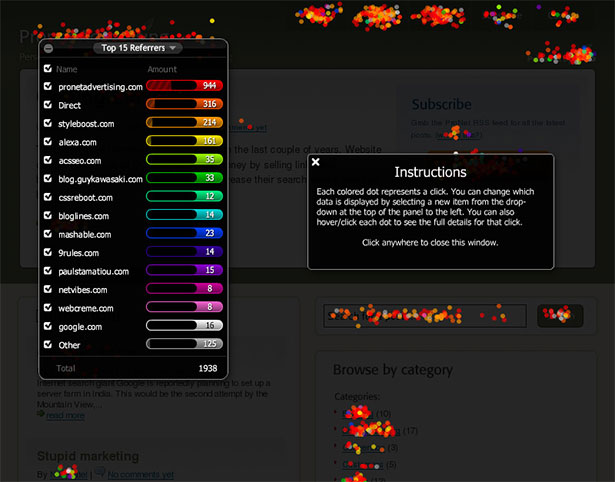Toggle the Other referrer checkbox
Viewport: 615px width, 482px height.
click(x=48, y=344)
